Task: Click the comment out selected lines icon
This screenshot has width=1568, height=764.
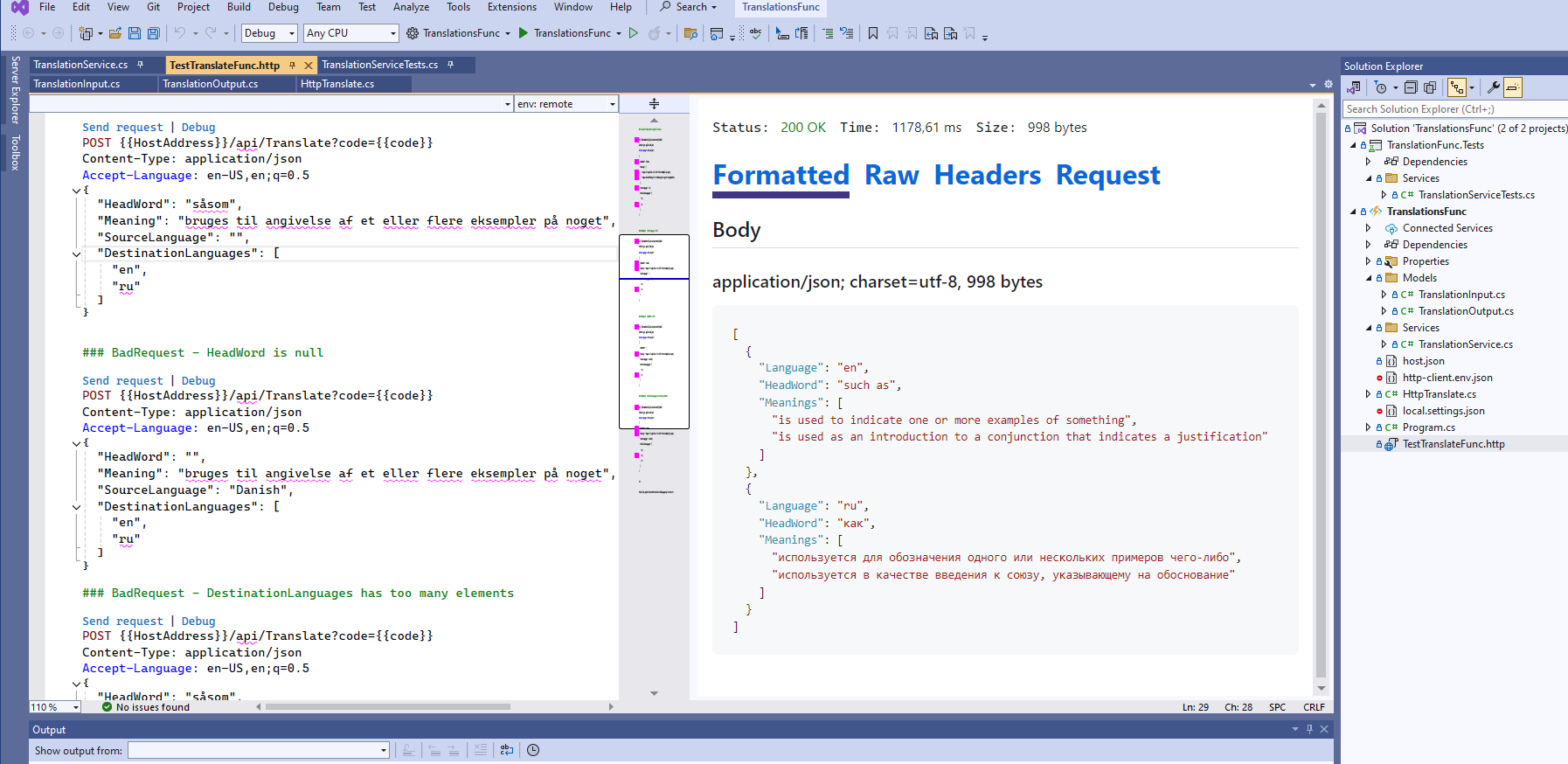Action: 827,33
